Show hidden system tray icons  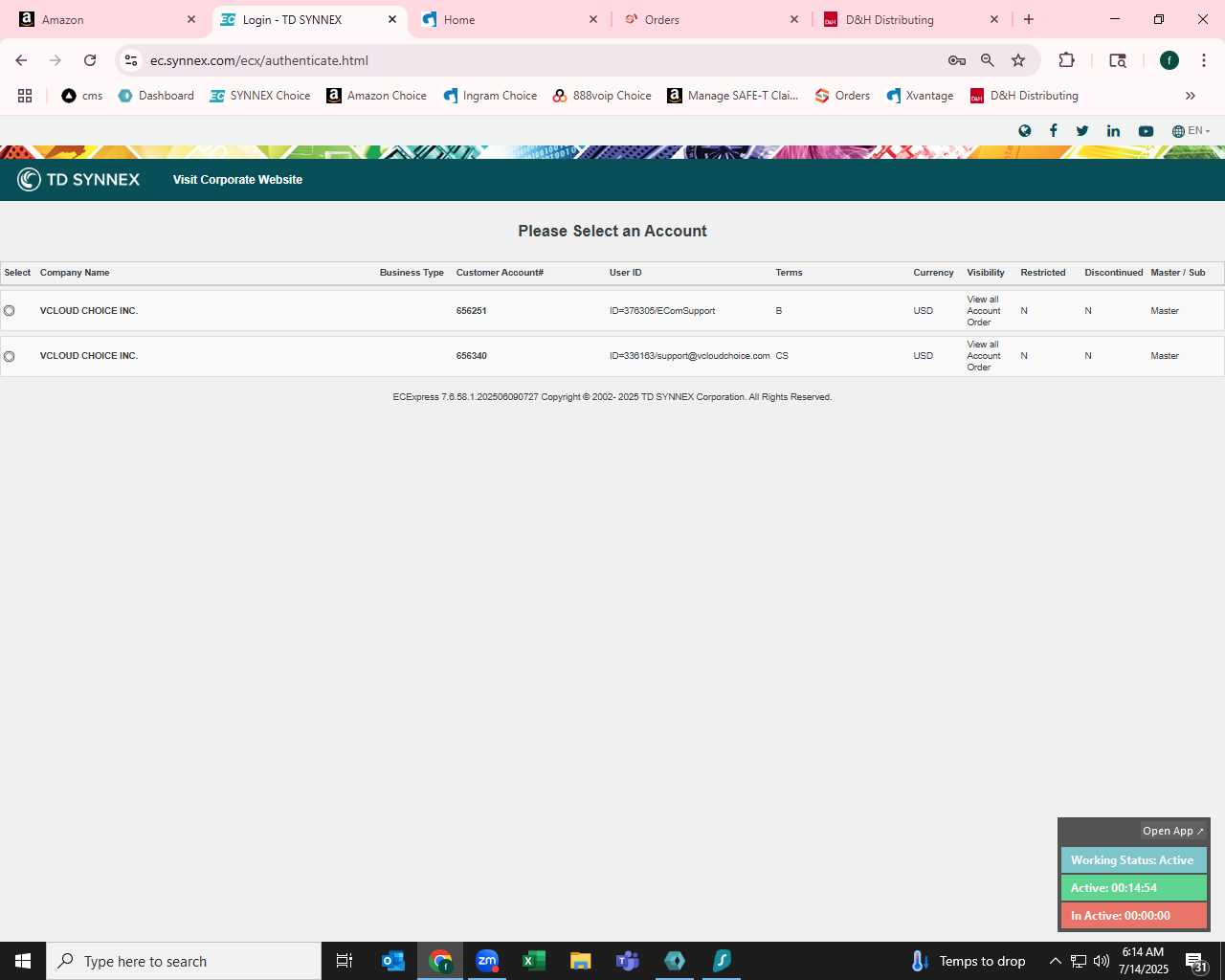[1056, 961]
